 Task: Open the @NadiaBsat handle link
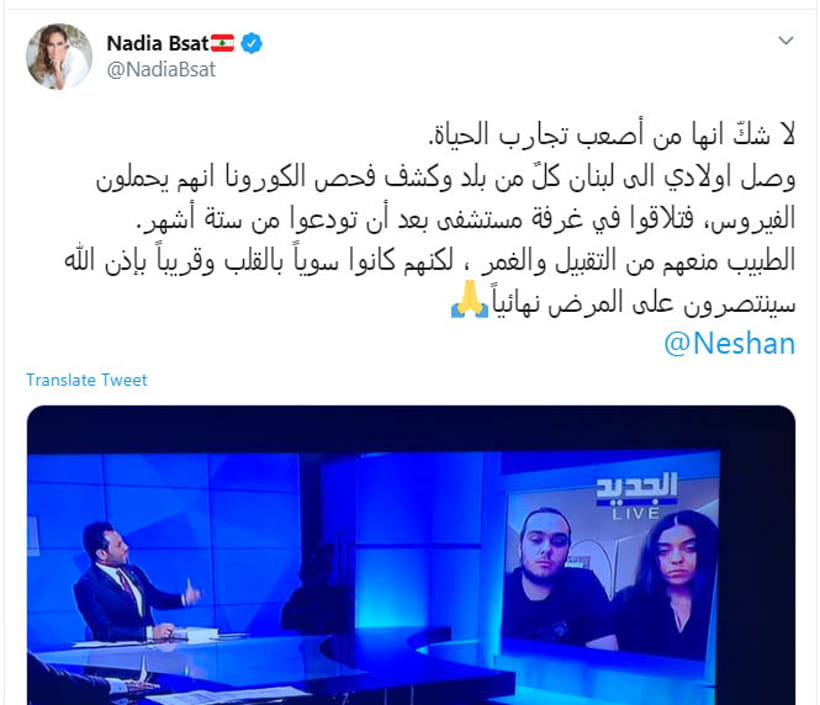click(161, 70)
